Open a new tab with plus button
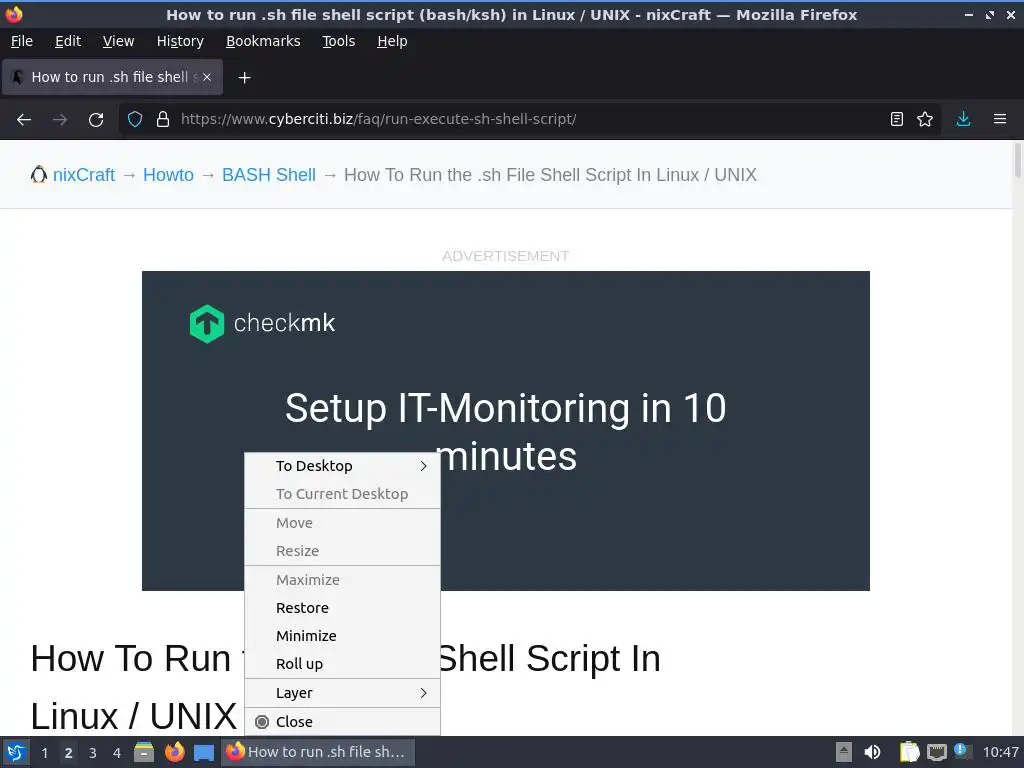 pos(244,78)
